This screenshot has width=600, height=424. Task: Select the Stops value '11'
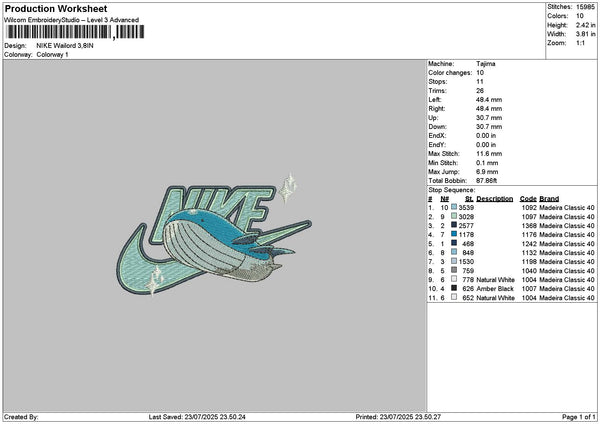[x=480, y=82]
